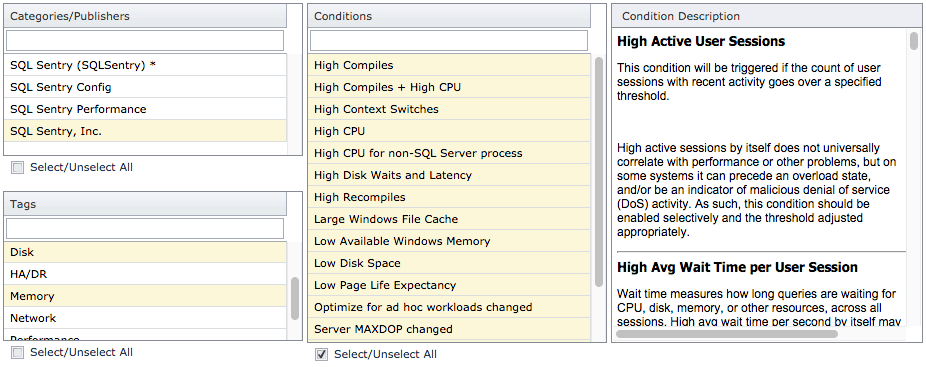926x367 pixels.
Task: Select High Context Switches condition
Action: click(449, 109)
